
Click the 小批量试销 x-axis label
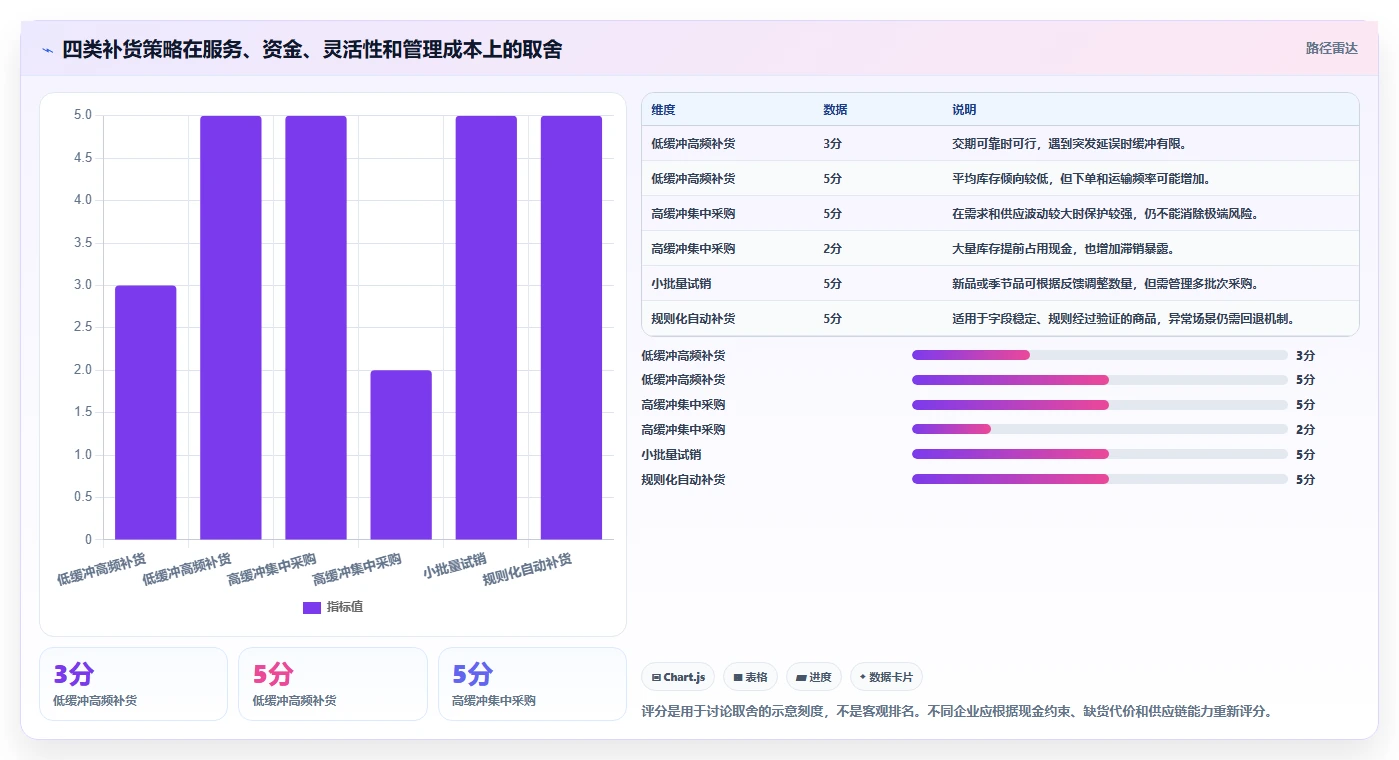pos(454,565)
